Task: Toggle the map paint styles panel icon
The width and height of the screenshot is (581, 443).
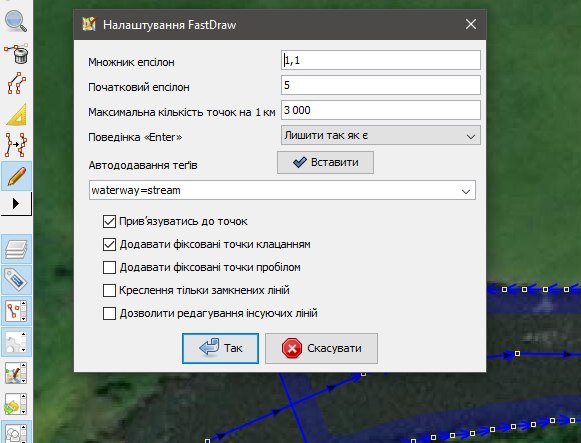Action: click(x=17, y=373)
